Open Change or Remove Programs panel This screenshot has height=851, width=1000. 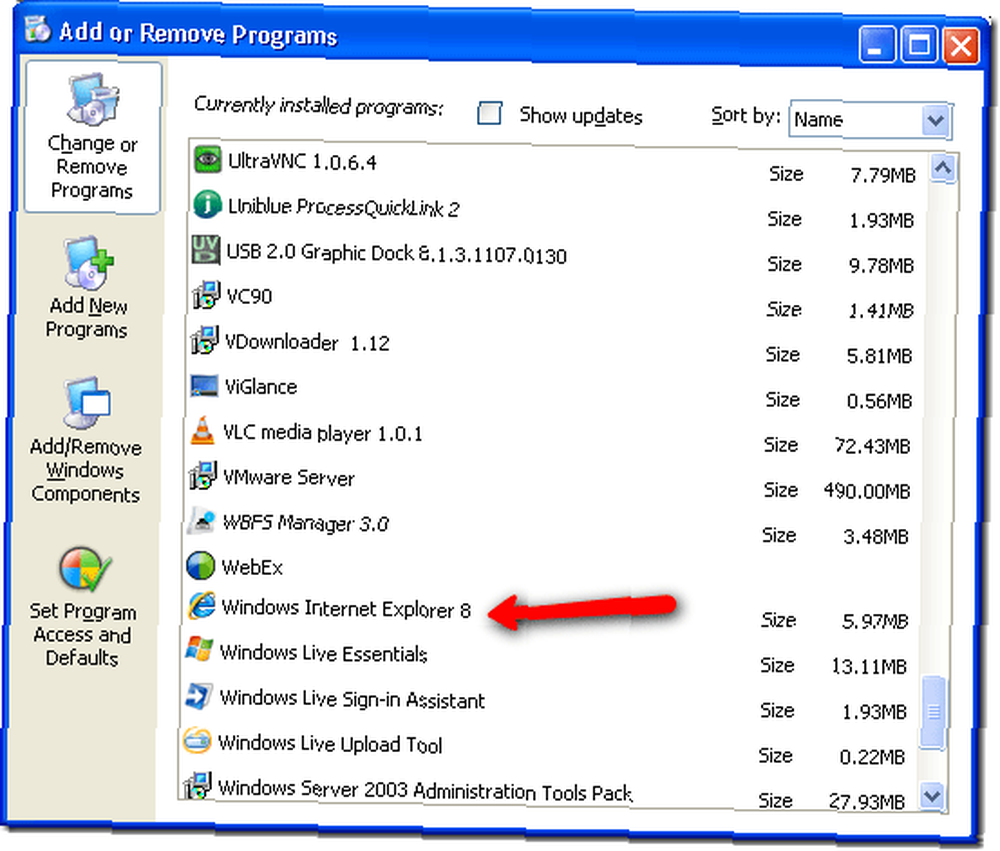[92, 137]
